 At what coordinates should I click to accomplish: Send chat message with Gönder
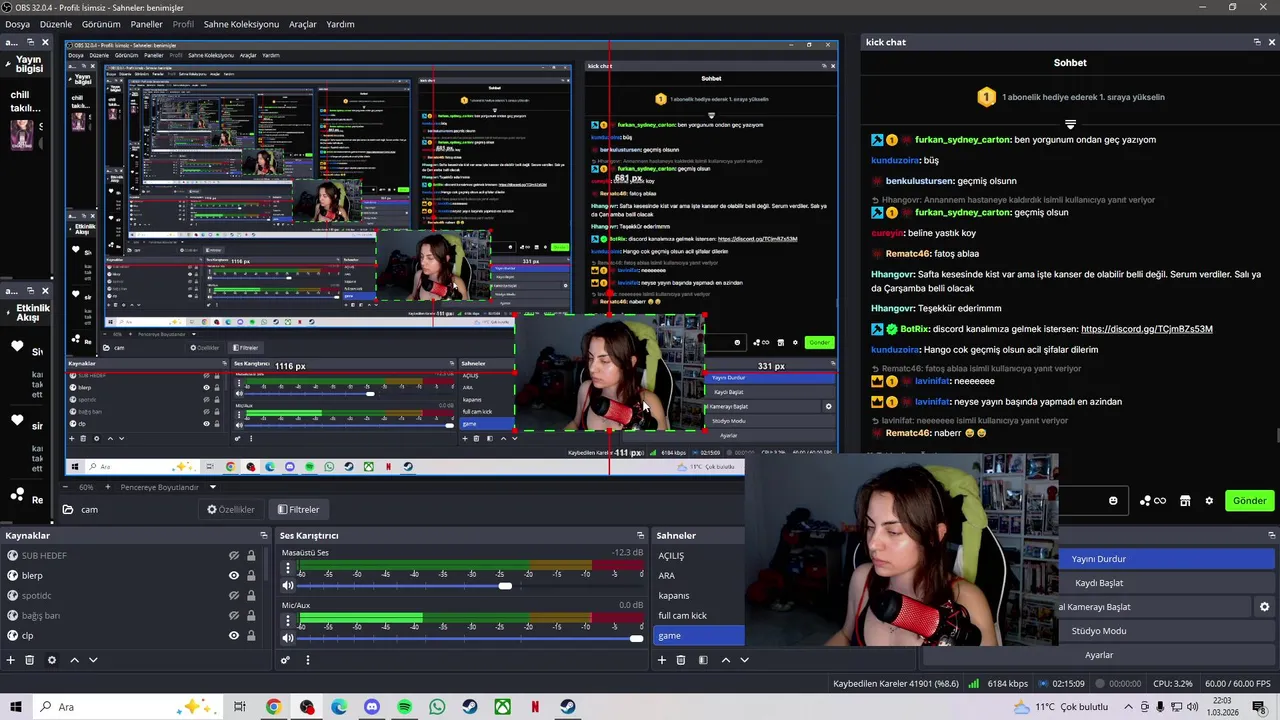[1249, 501]
